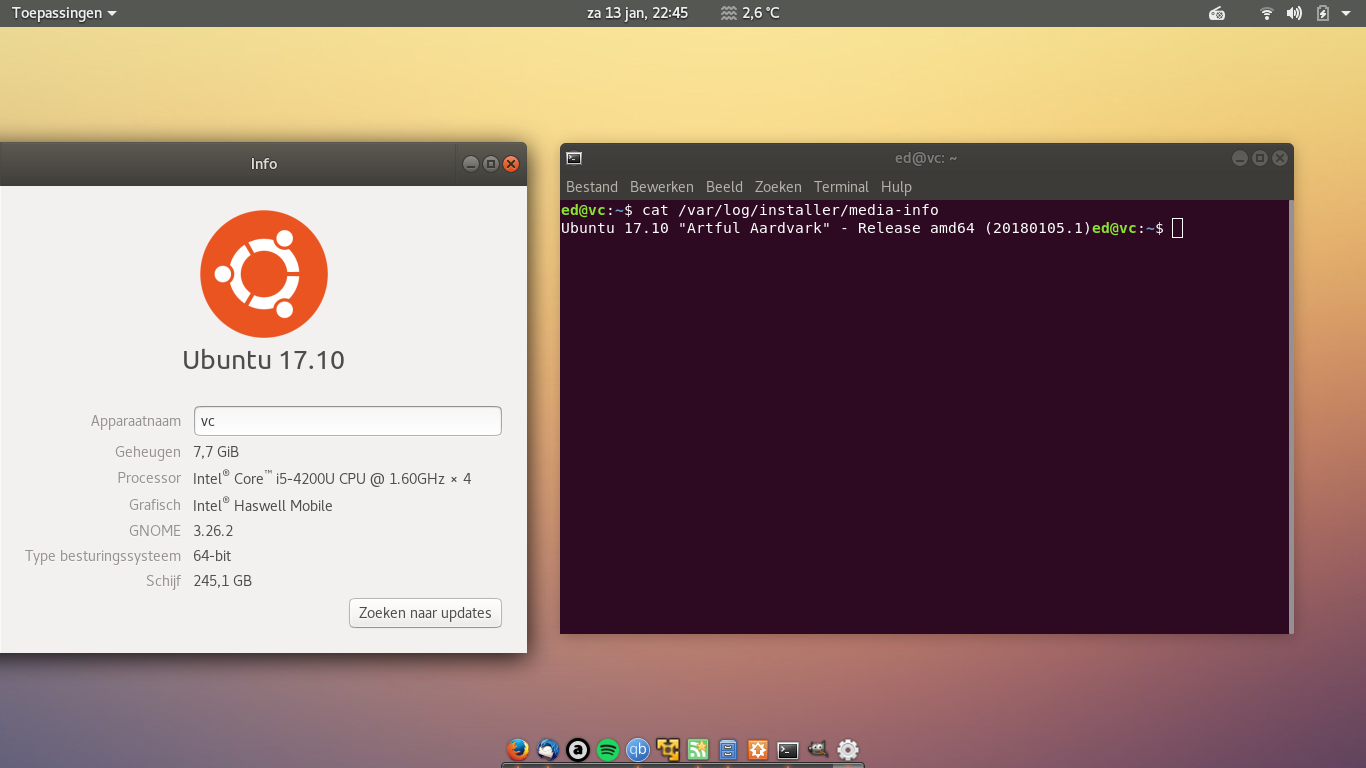Click the terminal window's title bar icon
The width and height of the screenshot is (1366, 768).
[x=574, y=157]
